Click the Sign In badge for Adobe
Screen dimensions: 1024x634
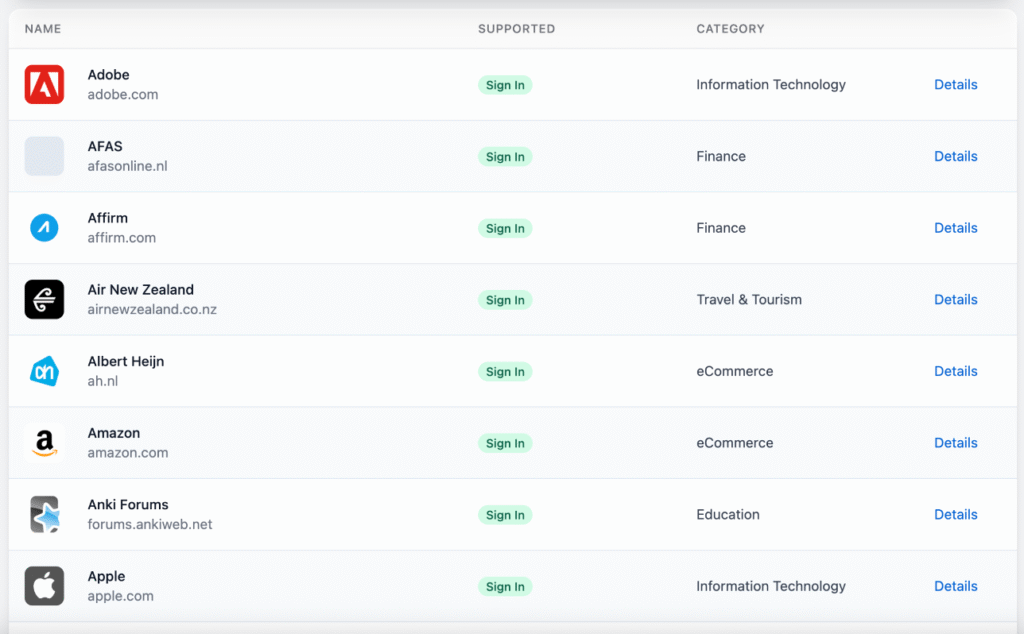point(505,86)
